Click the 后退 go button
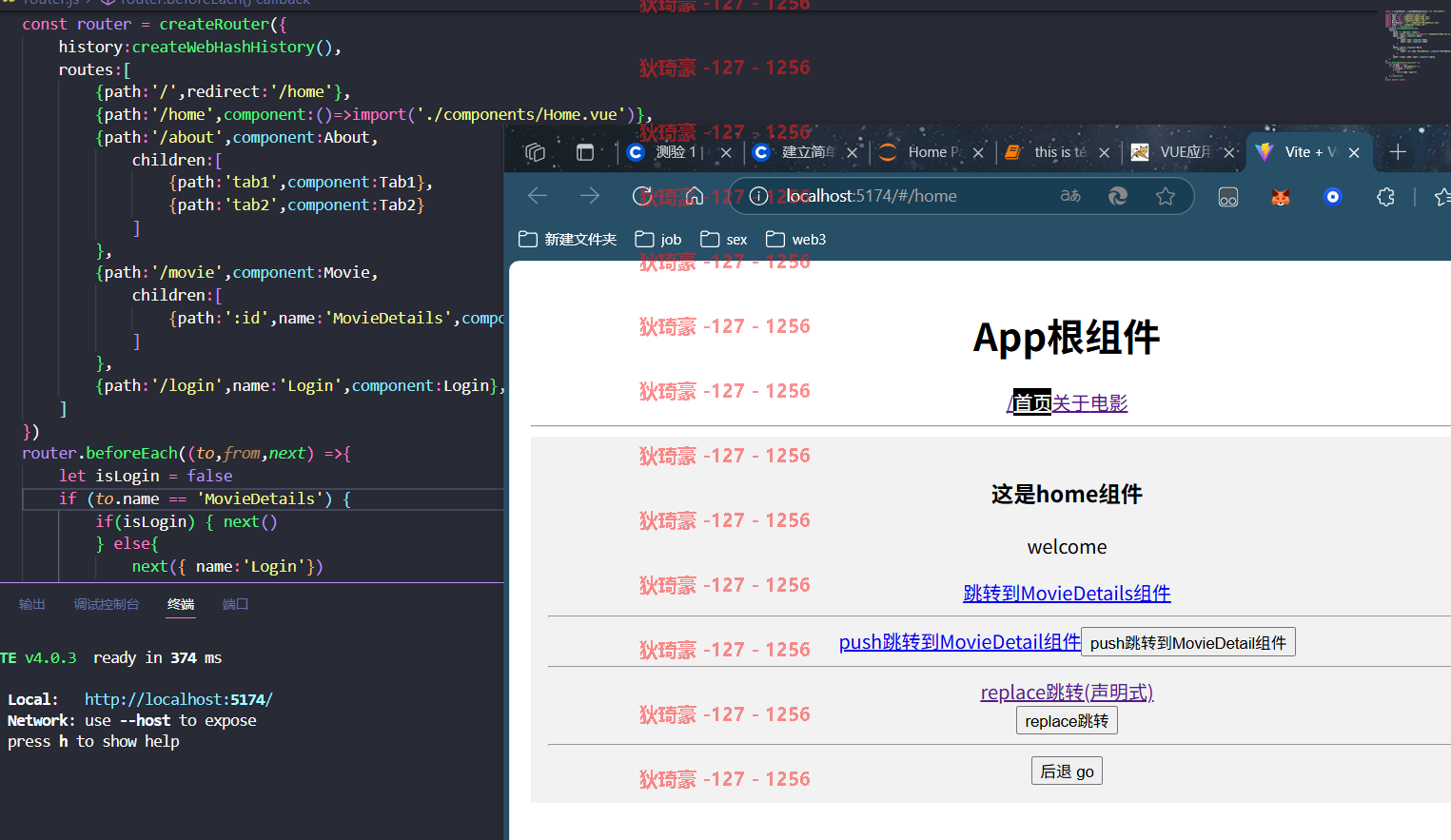The height and width of the screenshot is (840, 1451). 1067,772
